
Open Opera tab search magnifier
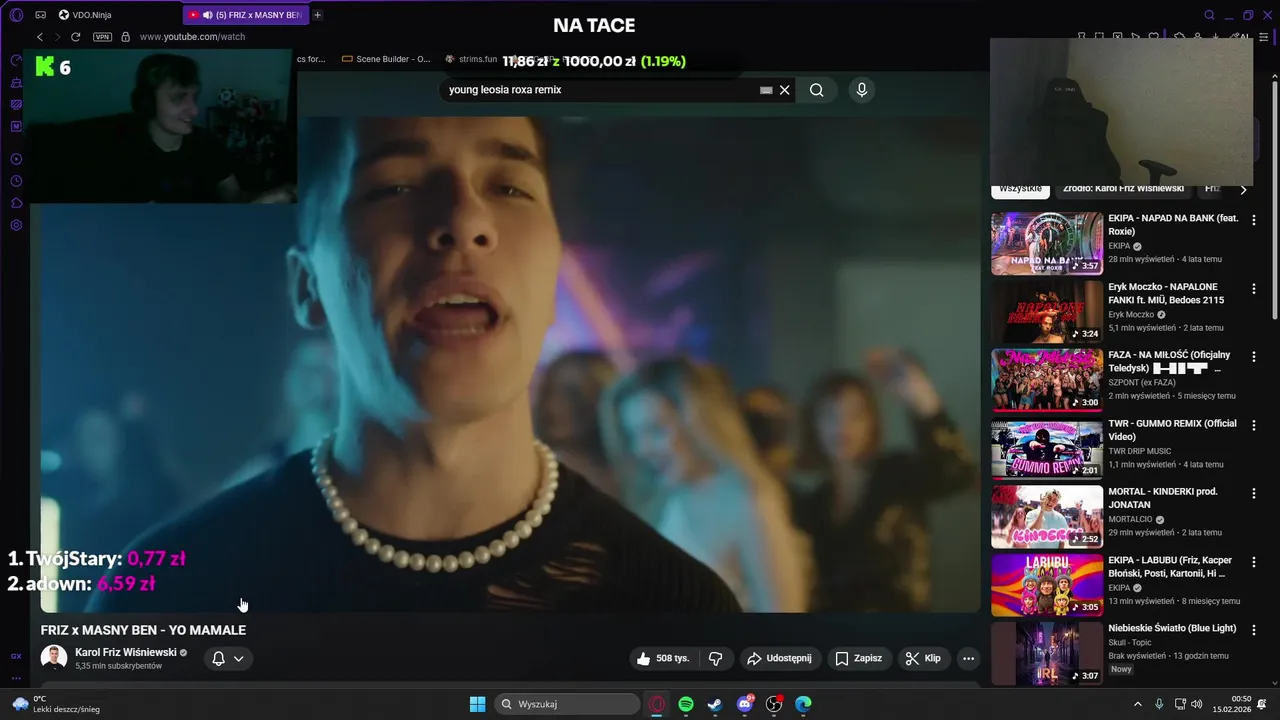1209,15
